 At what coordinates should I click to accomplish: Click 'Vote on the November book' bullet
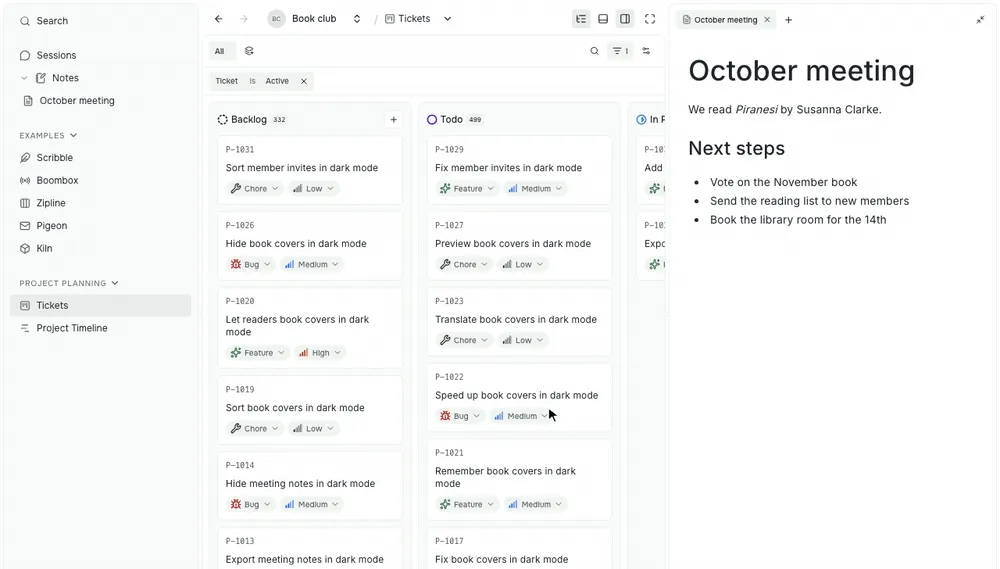pos(783,182)
